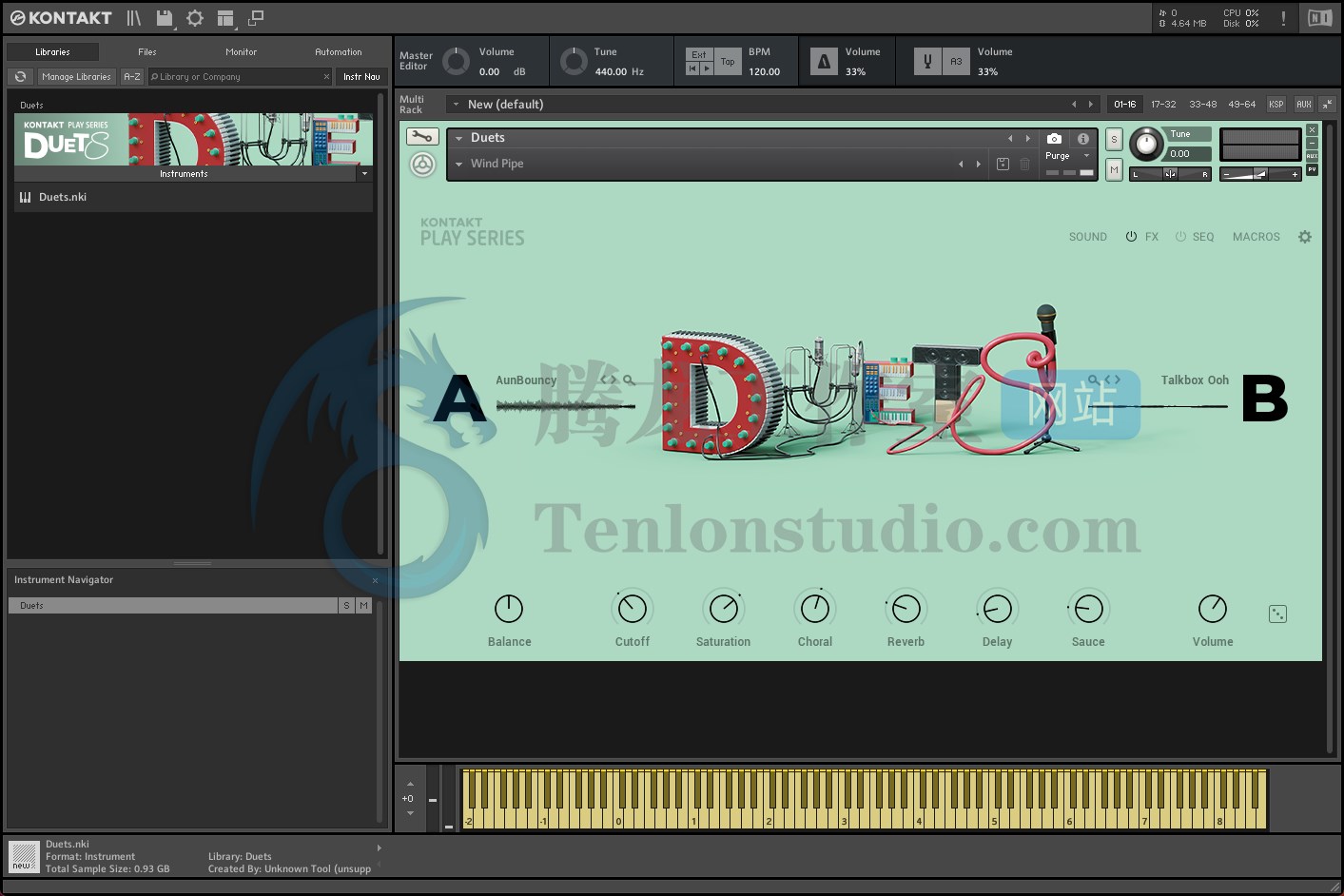Toggle KSP multi script panel
Screen dimensions: 1344x896
[x=1276, y=105]
